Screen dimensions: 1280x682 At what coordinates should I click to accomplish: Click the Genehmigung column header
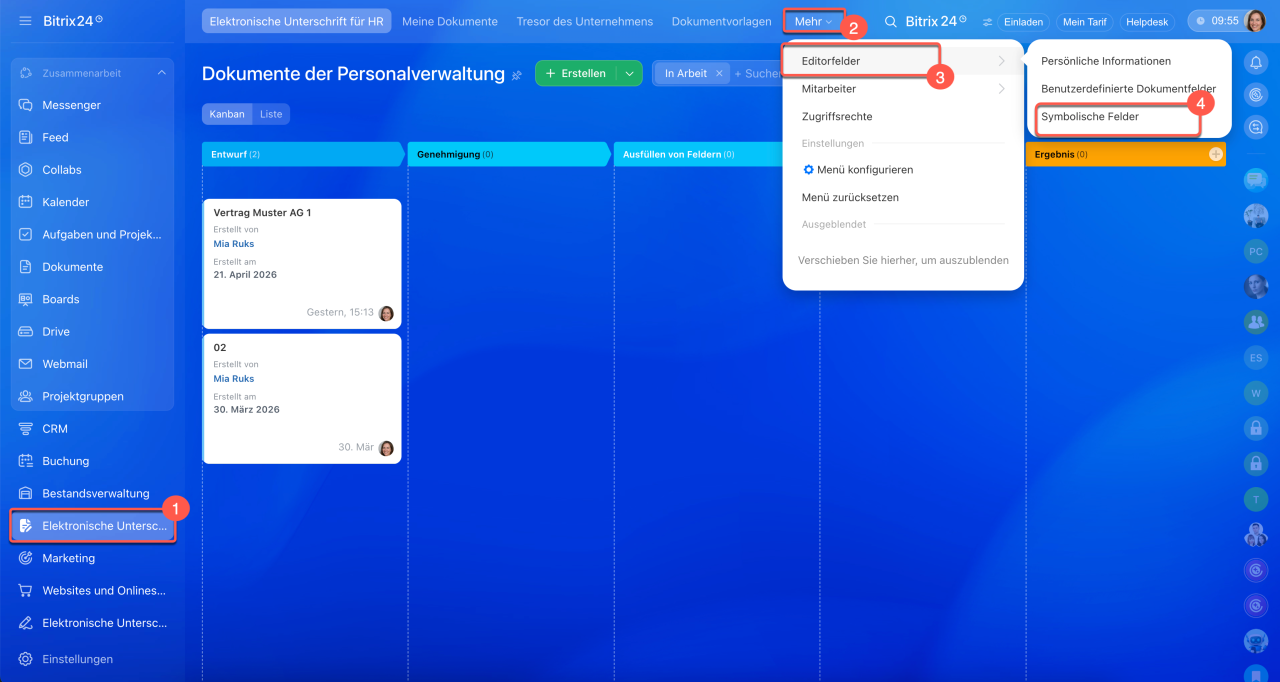(508, 155)
